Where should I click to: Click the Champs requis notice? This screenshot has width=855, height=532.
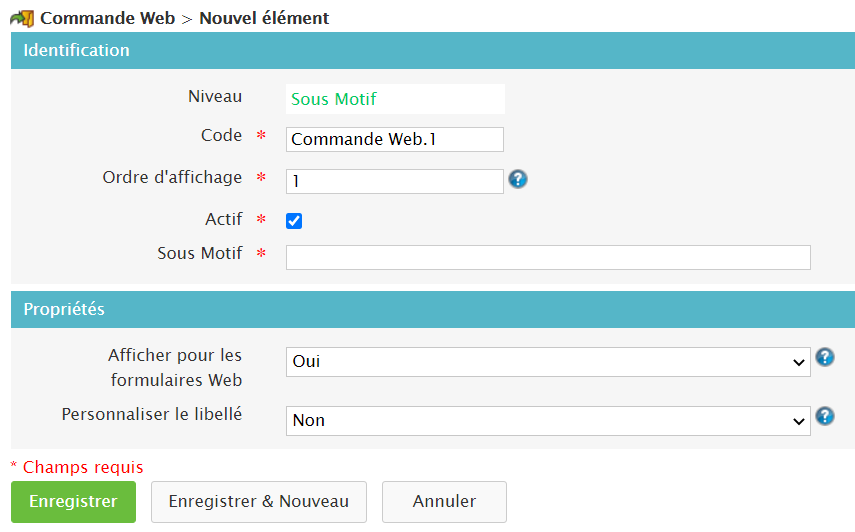click(77, 467)
